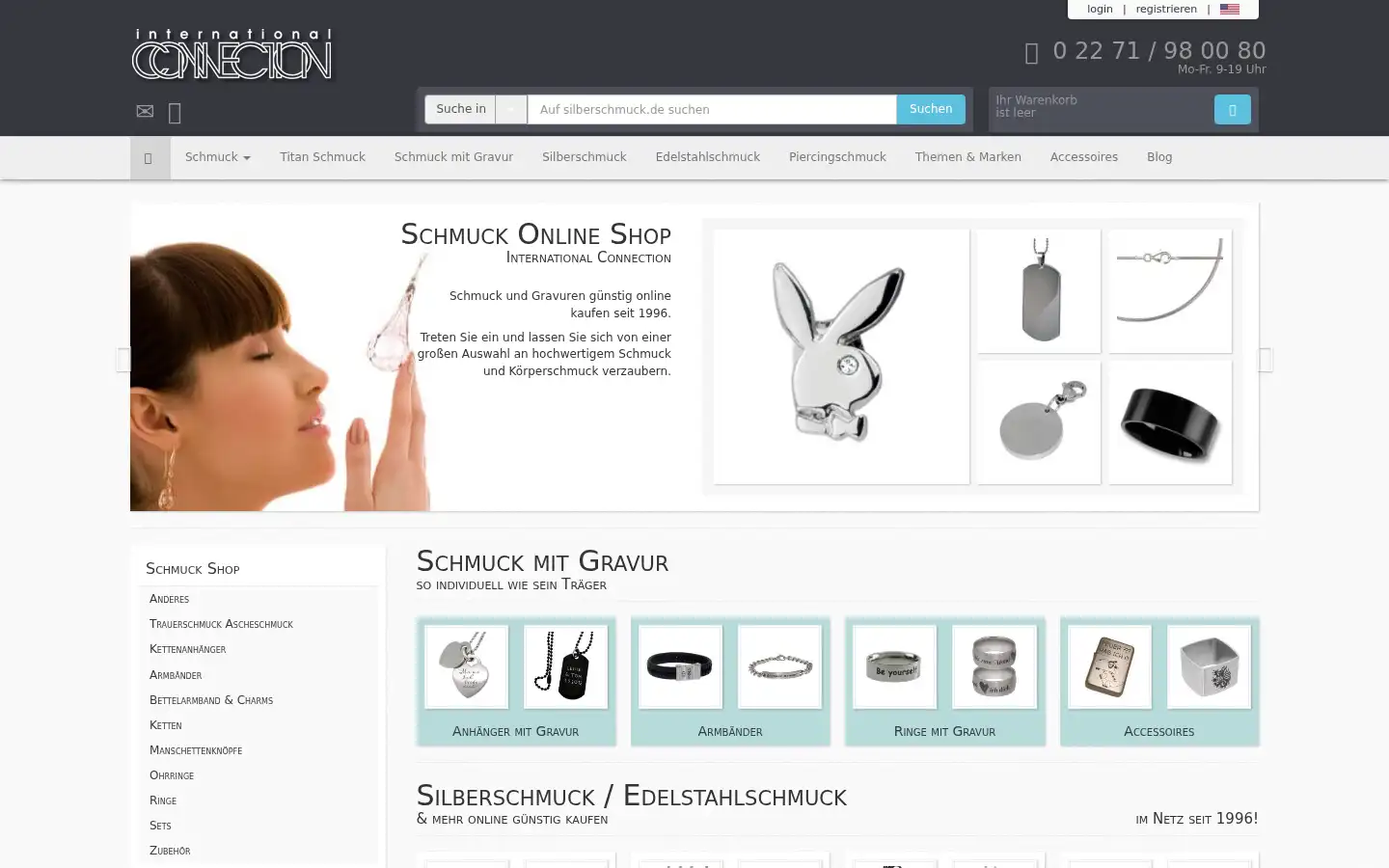Select Ohrringe category
Viewport: 1389px width, 868px height.
[x=172, y=775]
